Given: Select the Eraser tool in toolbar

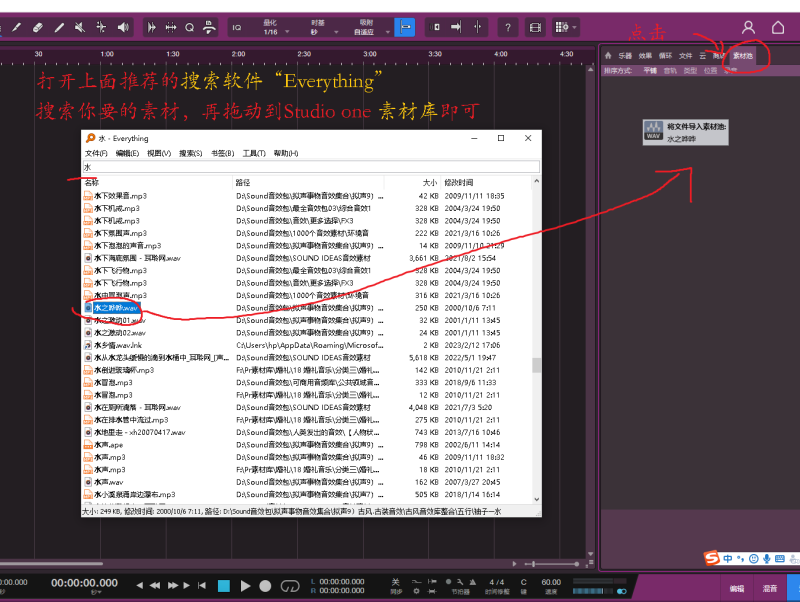Looking at the screenshot, I should (x=37, y=27).
